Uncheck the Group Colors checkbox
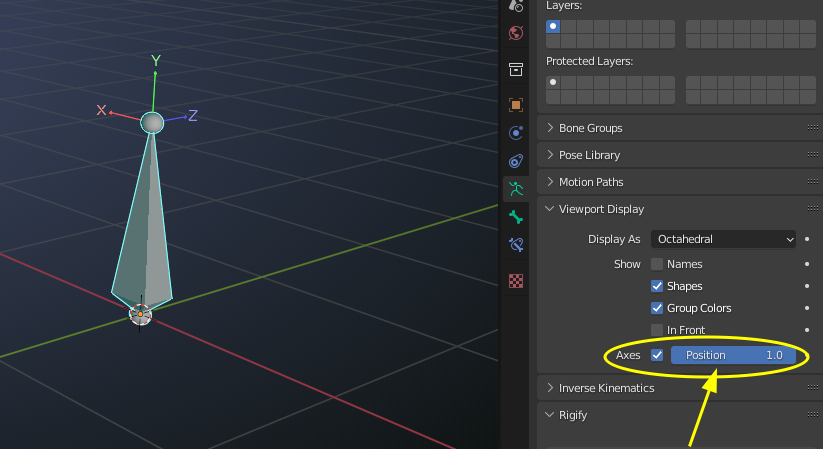Viewport: 823px width, 449px height. [x=657, y=308]
